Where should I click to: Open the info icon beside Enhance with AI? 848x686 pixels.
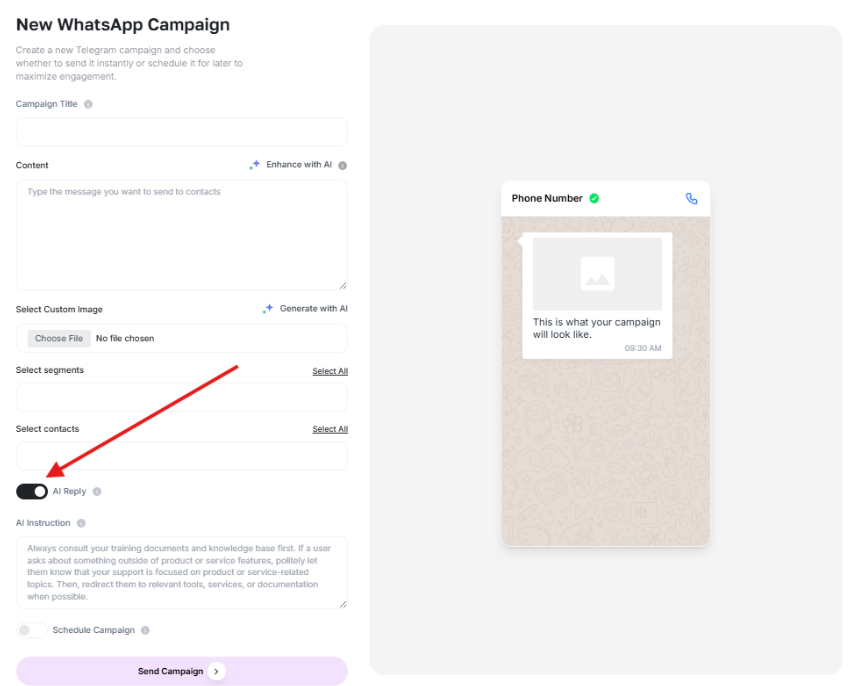pyautogui.click(x=342, y=166)
